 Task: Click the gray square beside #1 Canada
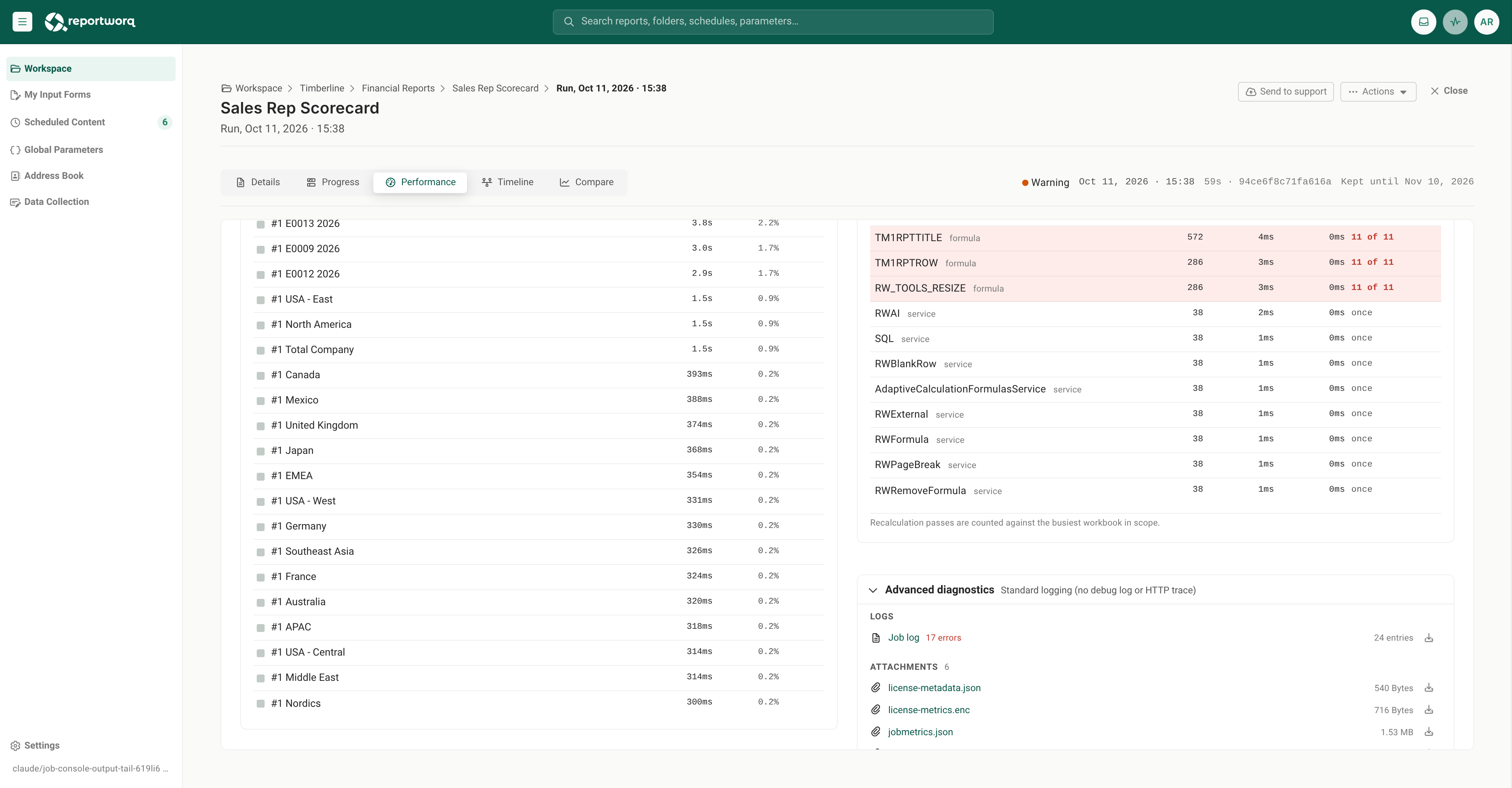pos(261,375)
